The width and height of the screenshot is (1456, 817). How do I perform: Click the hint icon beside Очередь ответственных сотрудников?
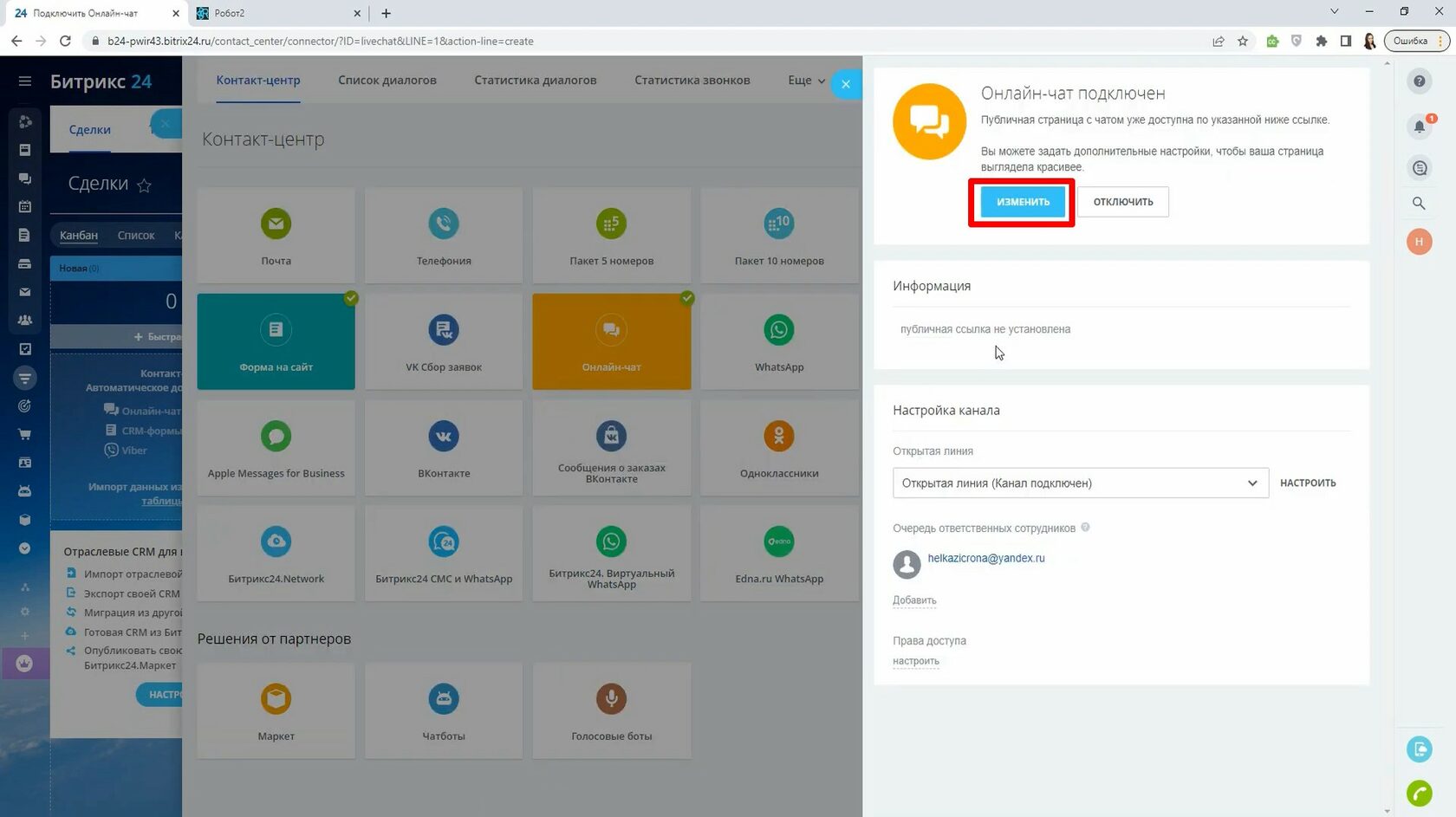tap(1085, 528)
